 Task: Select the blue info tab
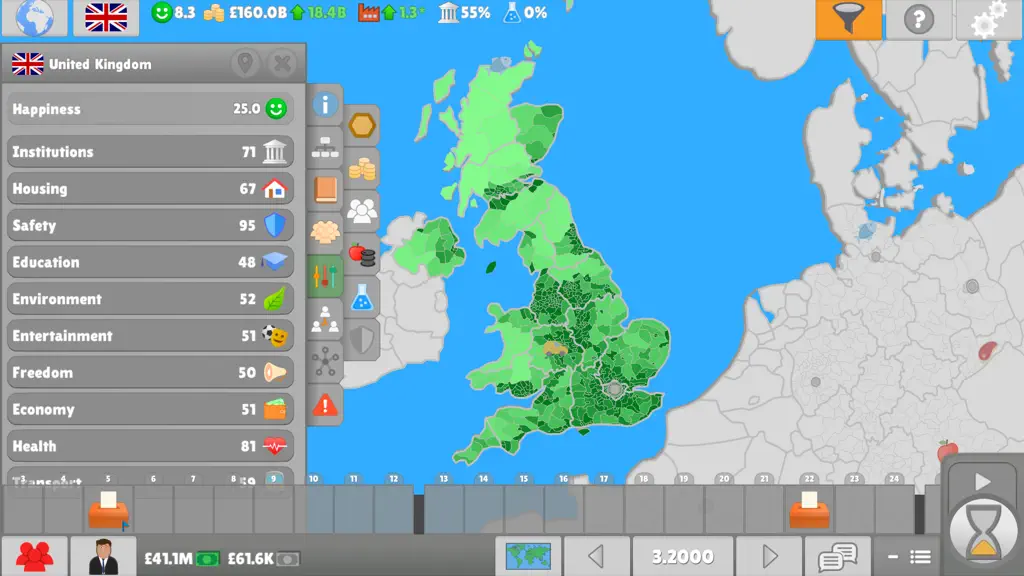pos(325,104)
